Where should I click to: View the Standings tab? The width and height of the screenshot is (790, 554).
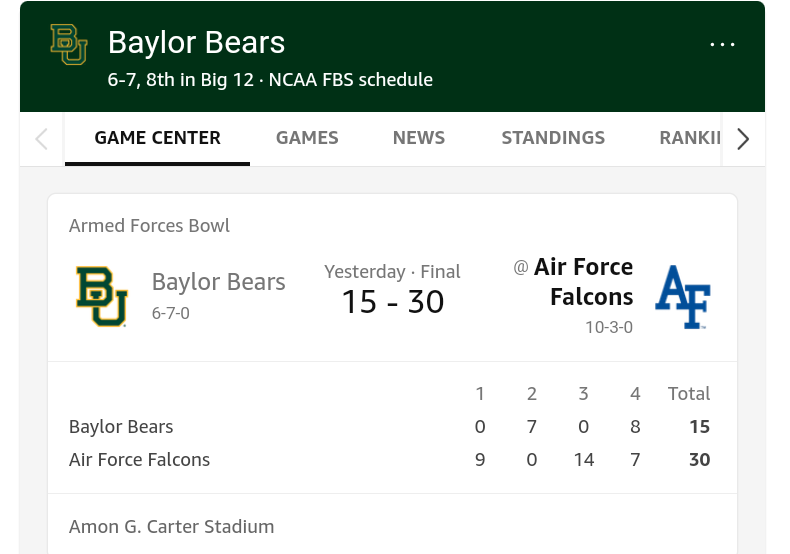pos(553,138)
